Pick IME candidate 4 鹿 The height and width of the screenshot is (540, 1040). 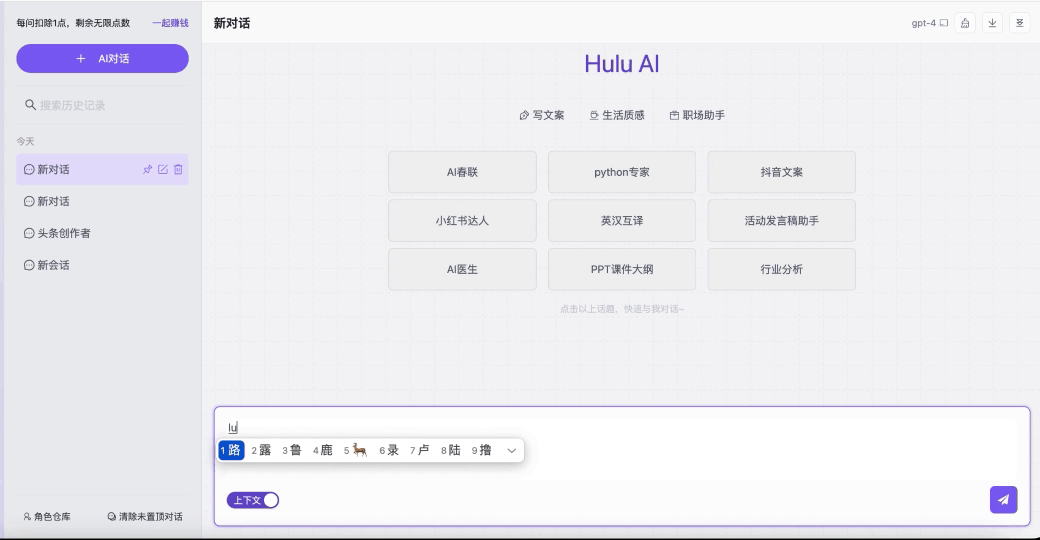point(323,450)
